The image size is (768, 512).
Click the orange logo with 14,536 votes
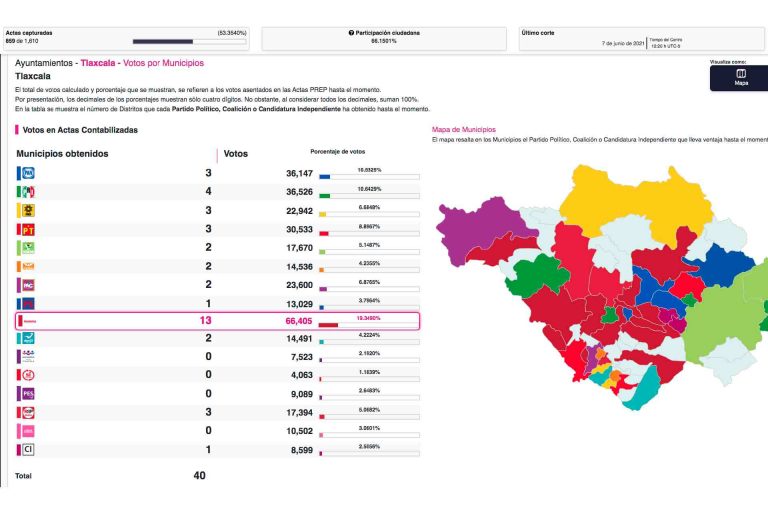tap(28, 267)
